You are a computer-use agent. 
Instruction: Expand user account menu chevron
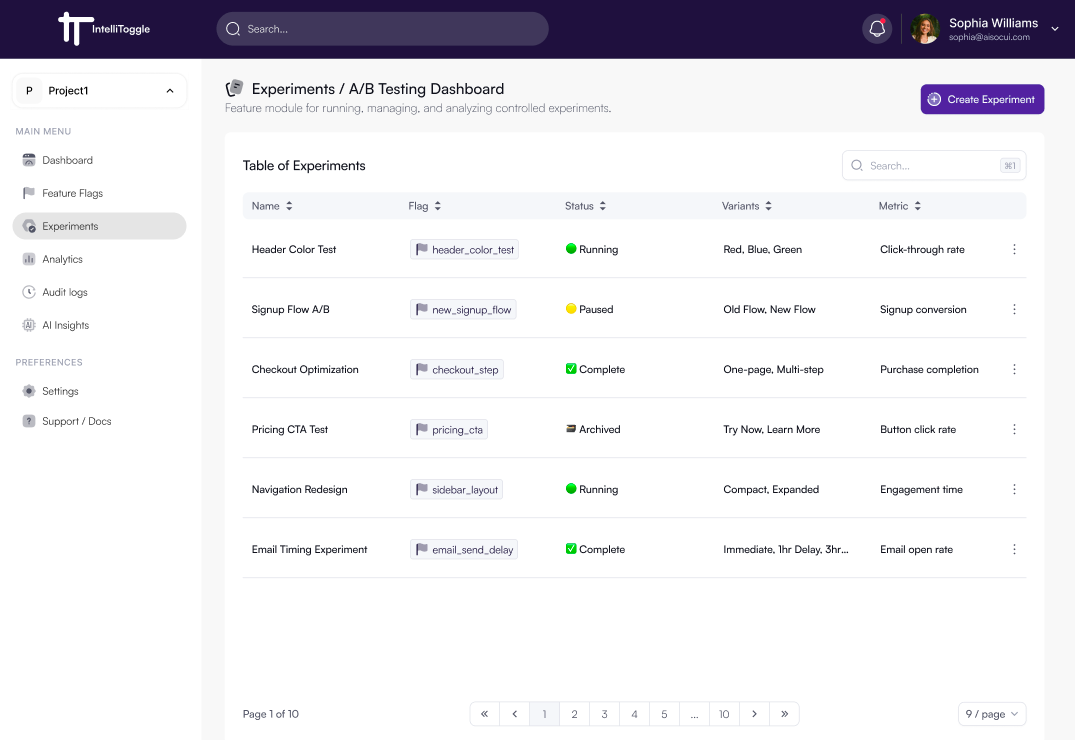(x=1055, y=29)
